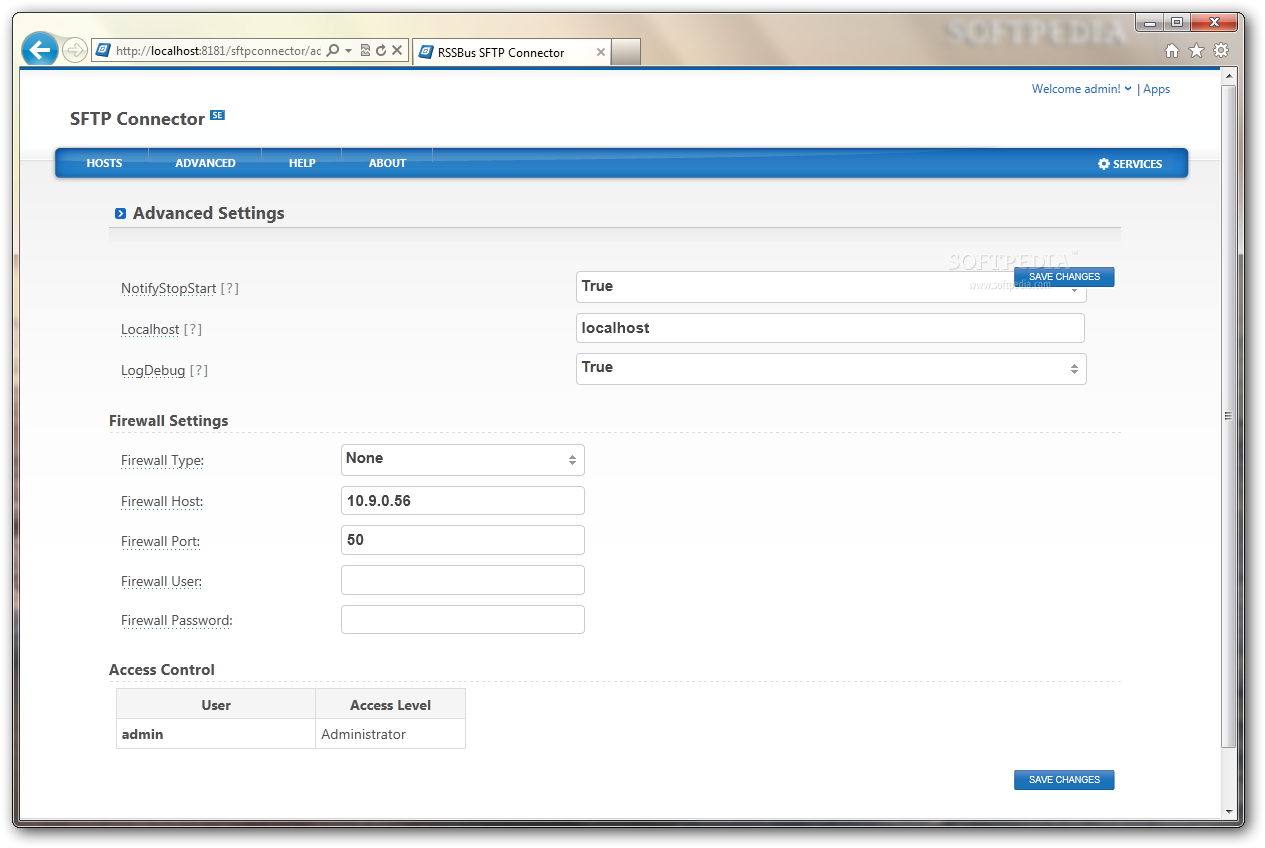Click the stop loading X in address bar

click(397, 50)
